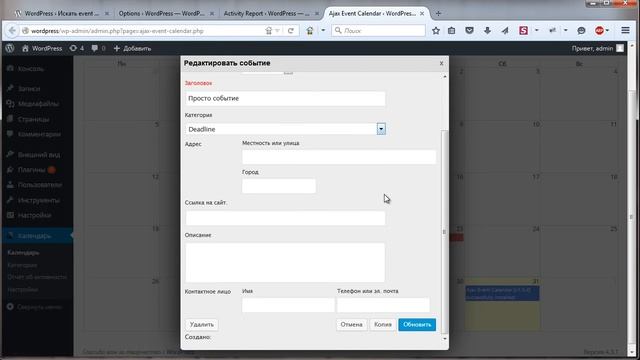Open the Категория Deadline dropdown arrow
This screenshot has width=640, height=360.
[x=381, y=129]
